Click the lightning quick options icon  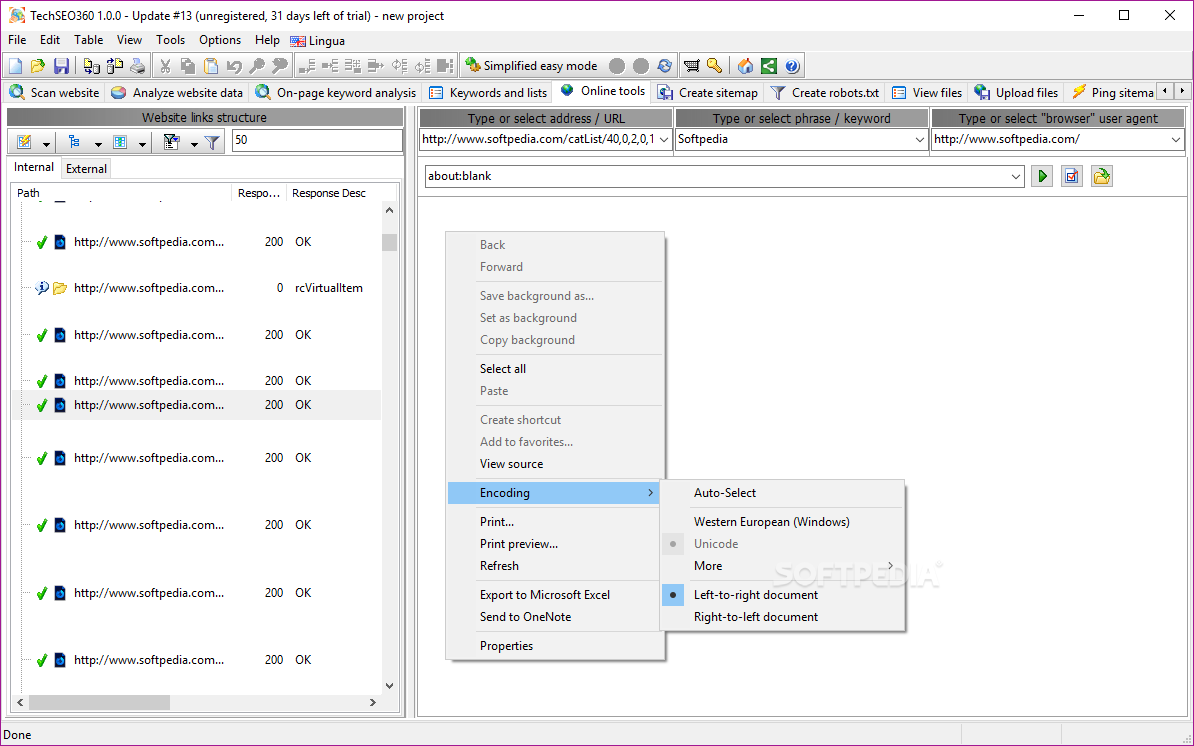click(24, 142)
